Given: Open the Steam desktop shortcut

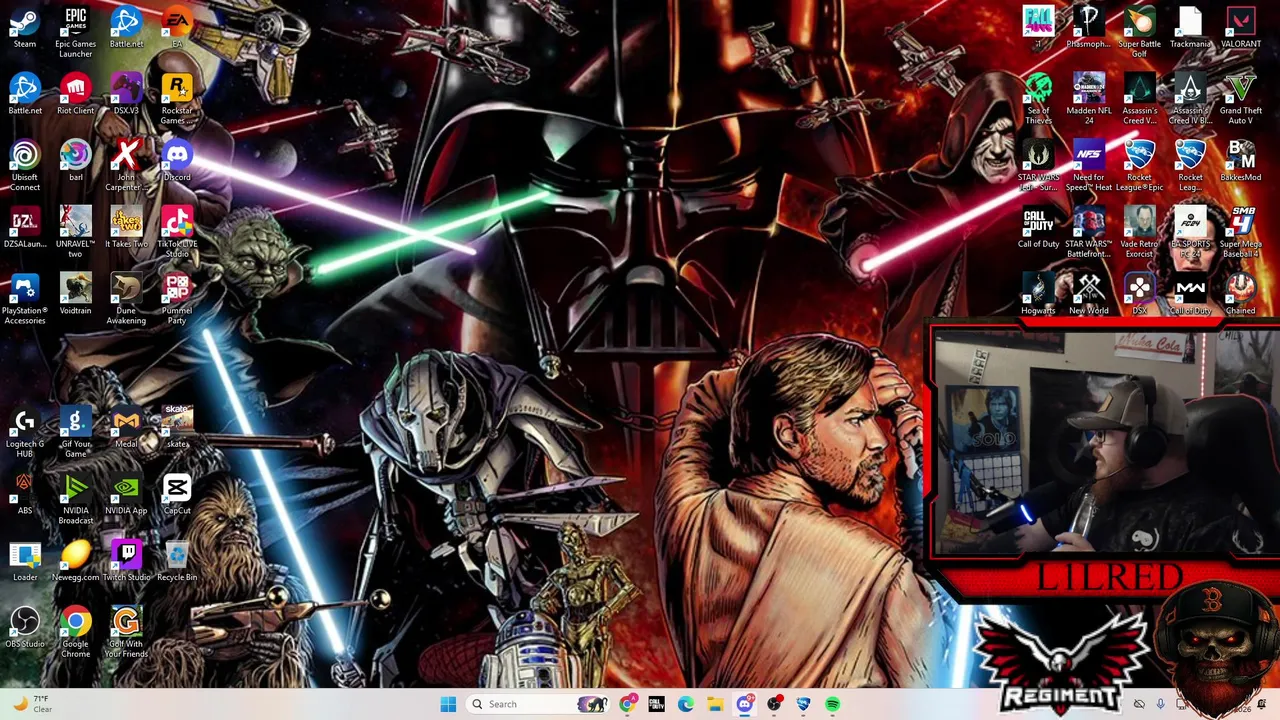Looking at the screenshot, I should point(25,28).
